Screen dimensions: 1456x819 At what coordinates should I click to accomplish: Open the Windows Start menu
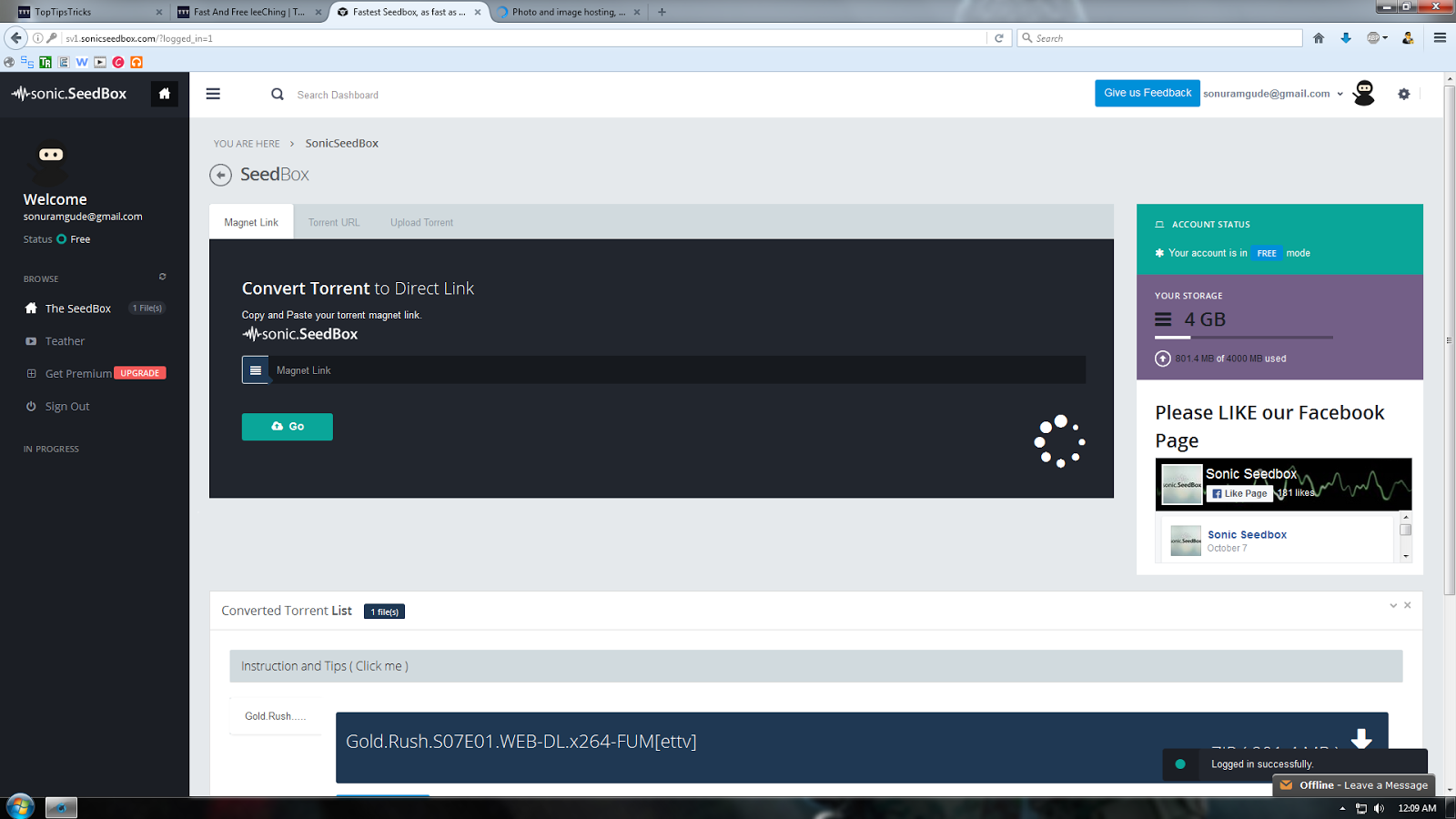coord(20,806)
